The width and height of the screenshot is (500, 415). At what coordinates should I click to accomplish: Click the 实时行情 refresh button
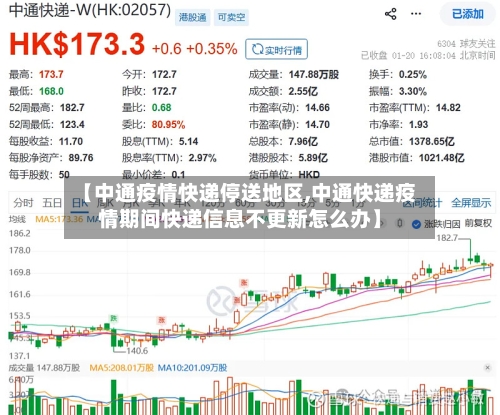click(276, 49)
